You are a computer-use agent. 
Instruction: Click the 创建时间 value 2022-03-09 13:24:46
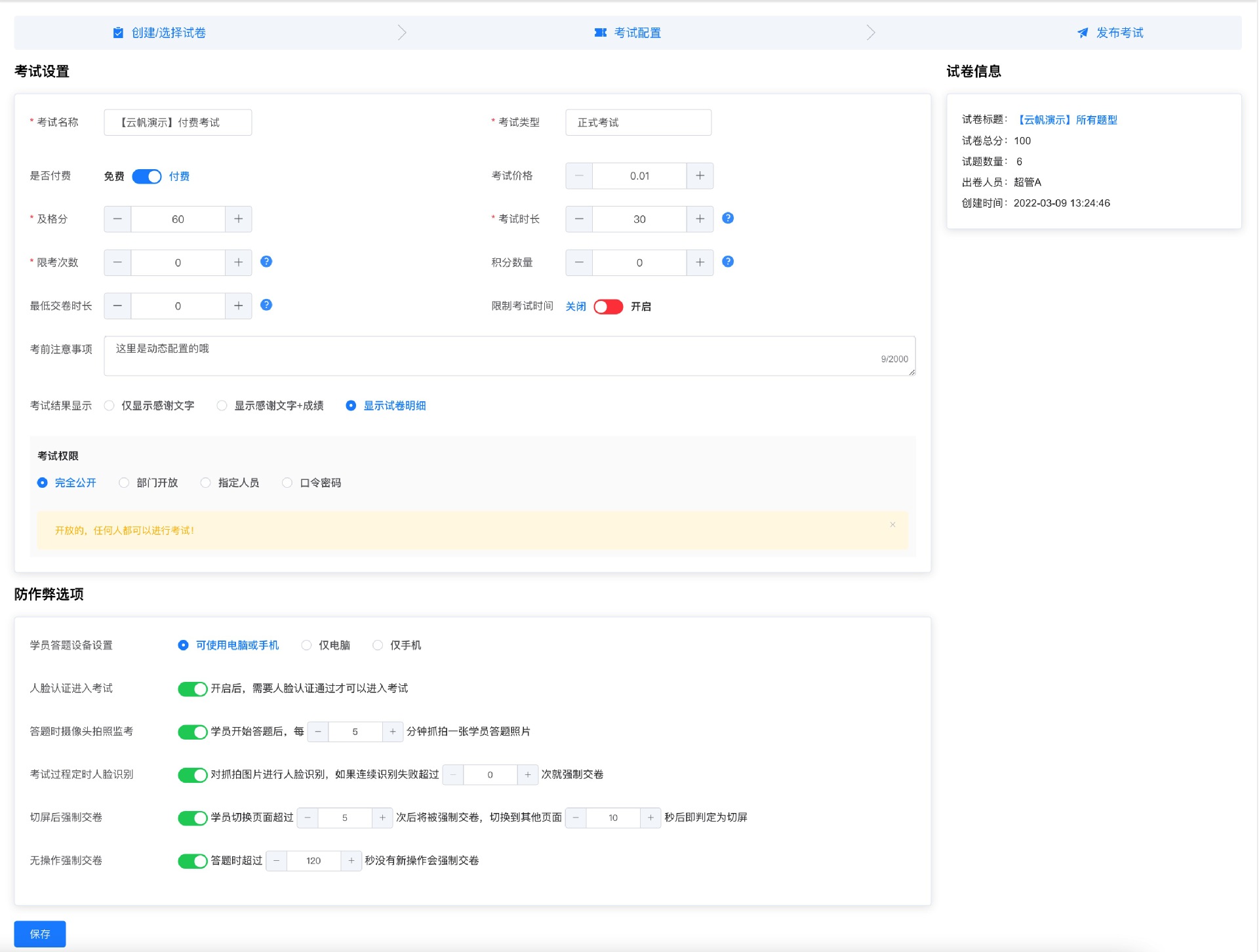pos(1062,203)
